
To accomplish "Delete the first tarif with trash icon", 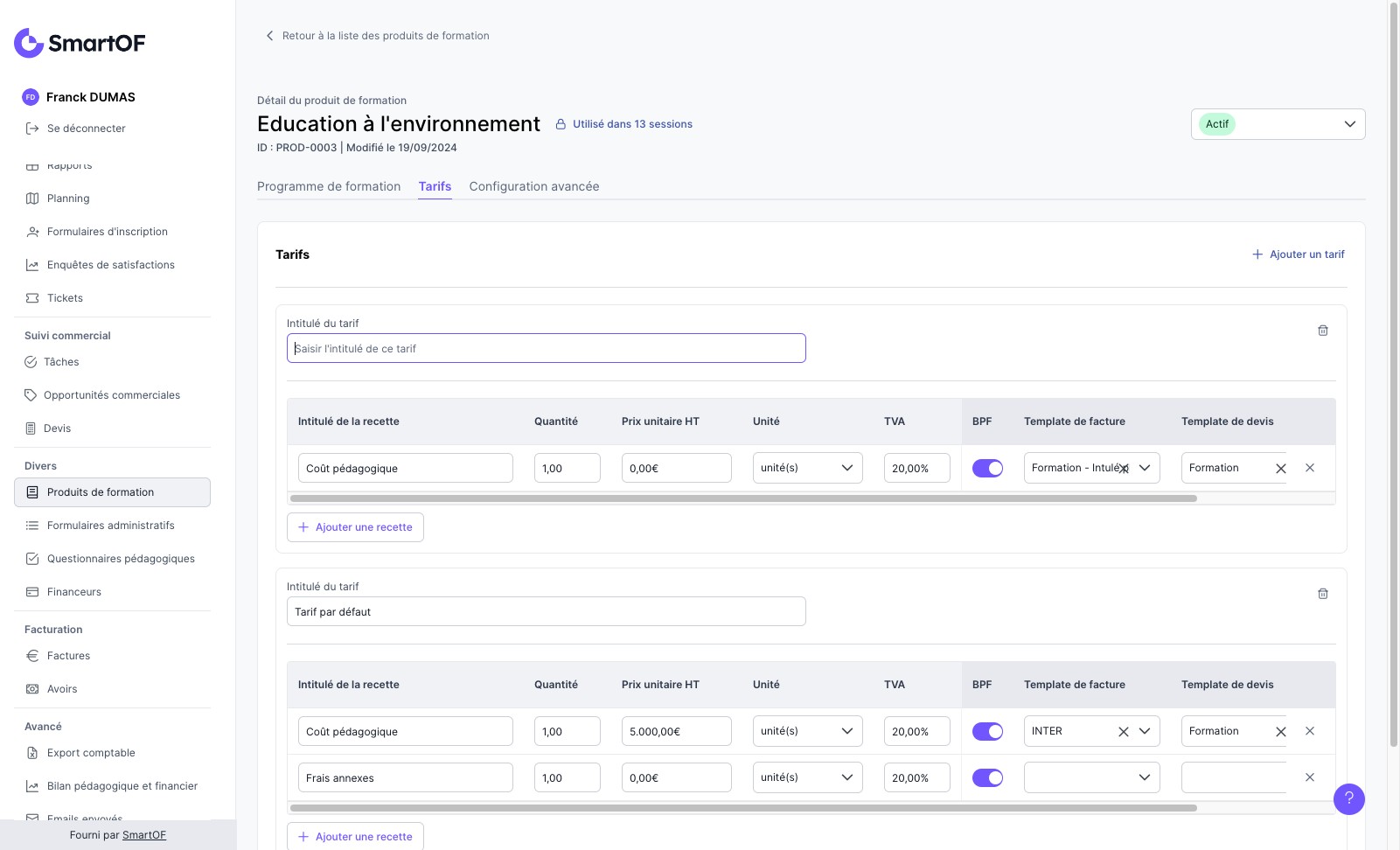I will pos(1322,331).
